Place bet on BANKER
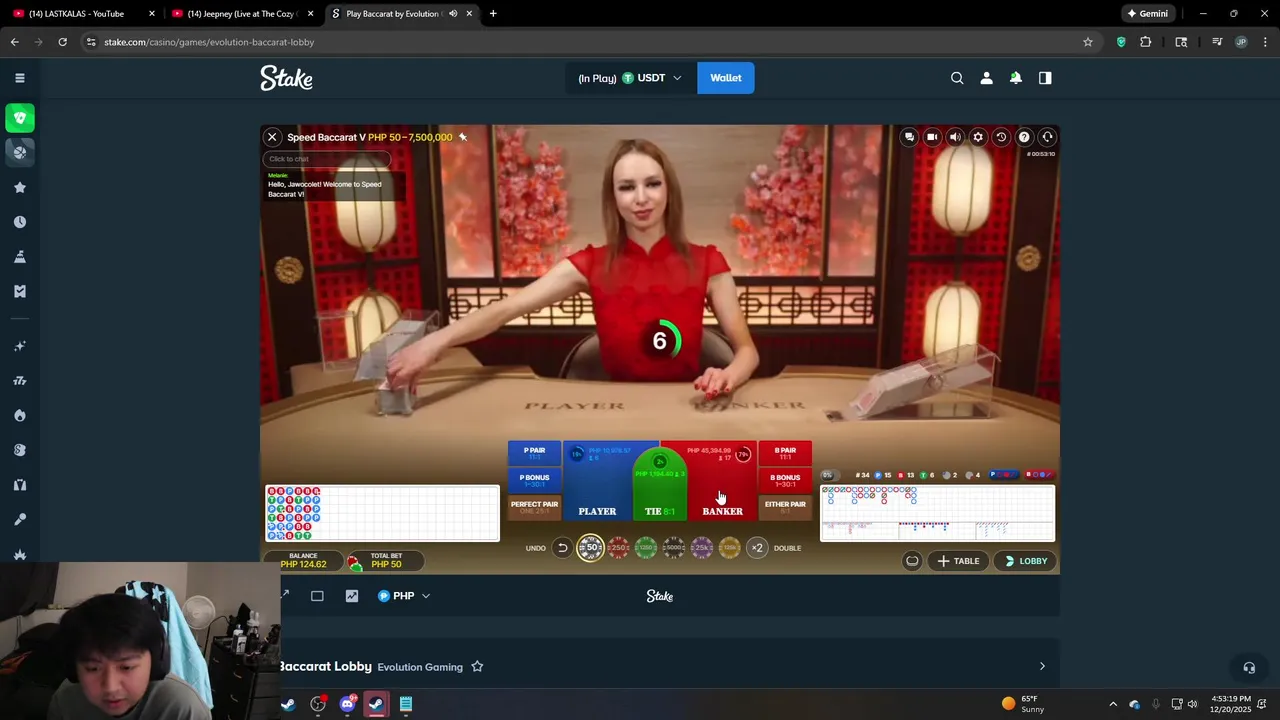Screen dimensions: 1280x720 coord(722,481)
